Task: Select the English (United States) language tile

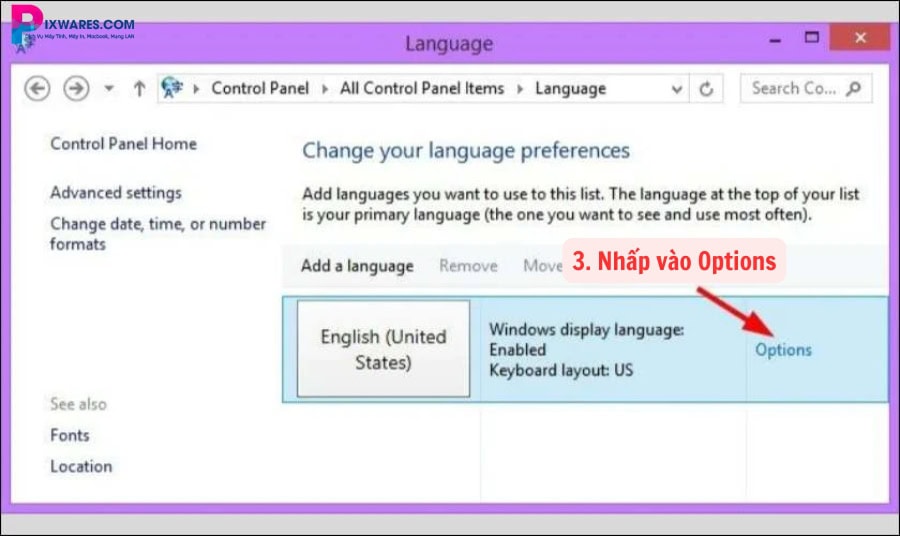Action: point(384,349)
